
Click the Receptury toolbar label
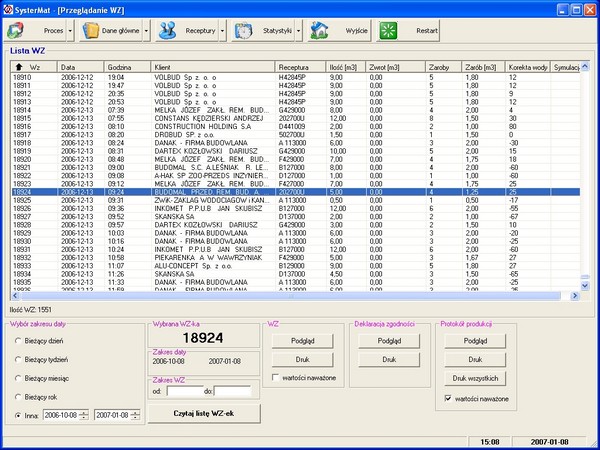[x=201, y=31]
